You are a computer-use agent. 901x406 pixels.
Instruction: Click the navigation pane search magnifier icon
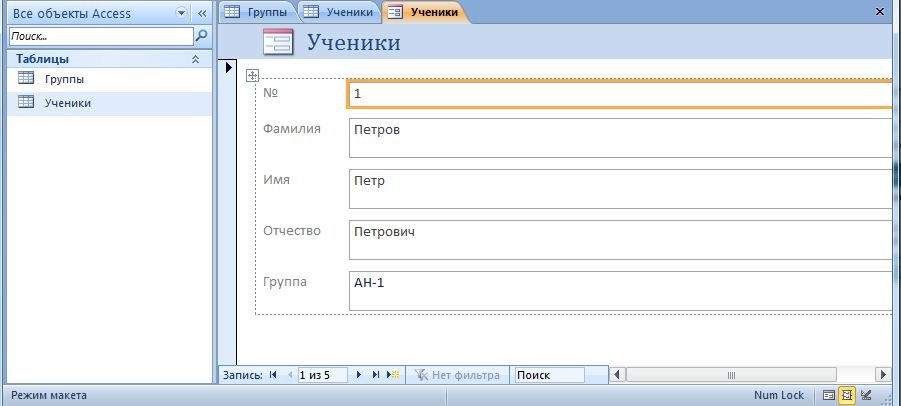tap(201, 36)
